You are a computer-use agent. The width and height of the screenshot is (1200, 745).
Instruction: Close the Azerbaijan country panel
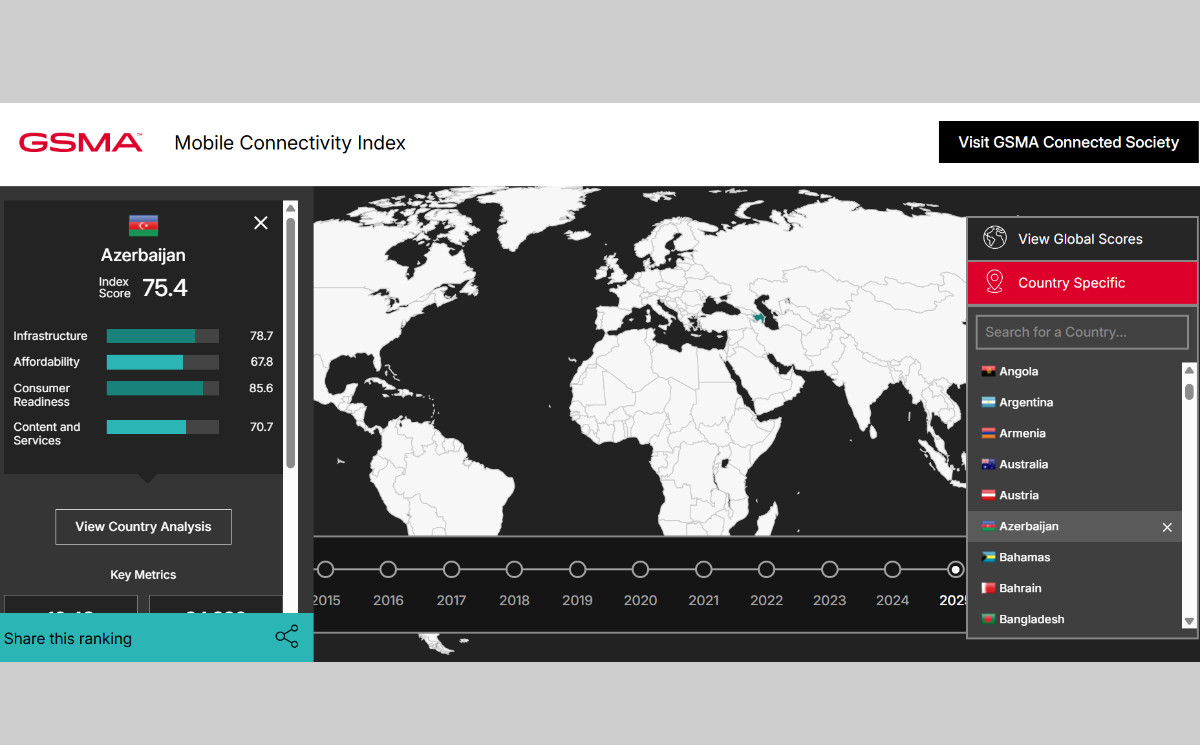[x=261, y=223]
